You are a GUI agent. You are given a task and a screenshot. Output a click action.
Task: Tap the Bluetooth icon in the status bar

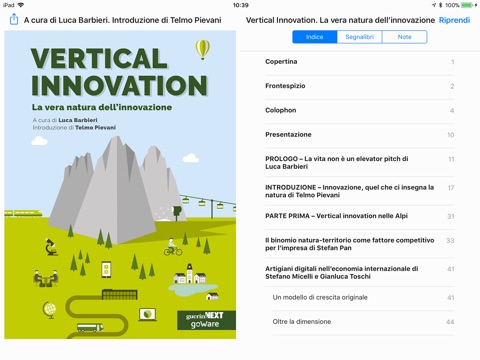point(440,5)
